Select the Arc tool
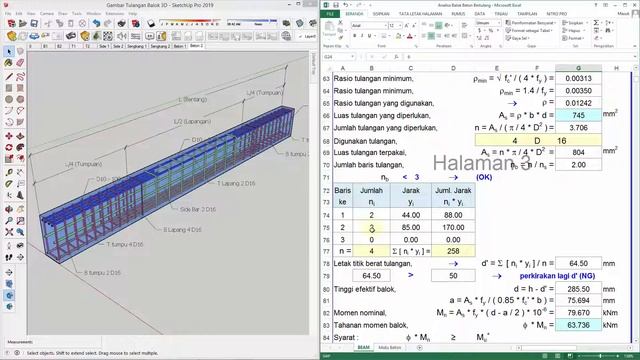This screenshot has height=360, width=640. pos(9,111)
